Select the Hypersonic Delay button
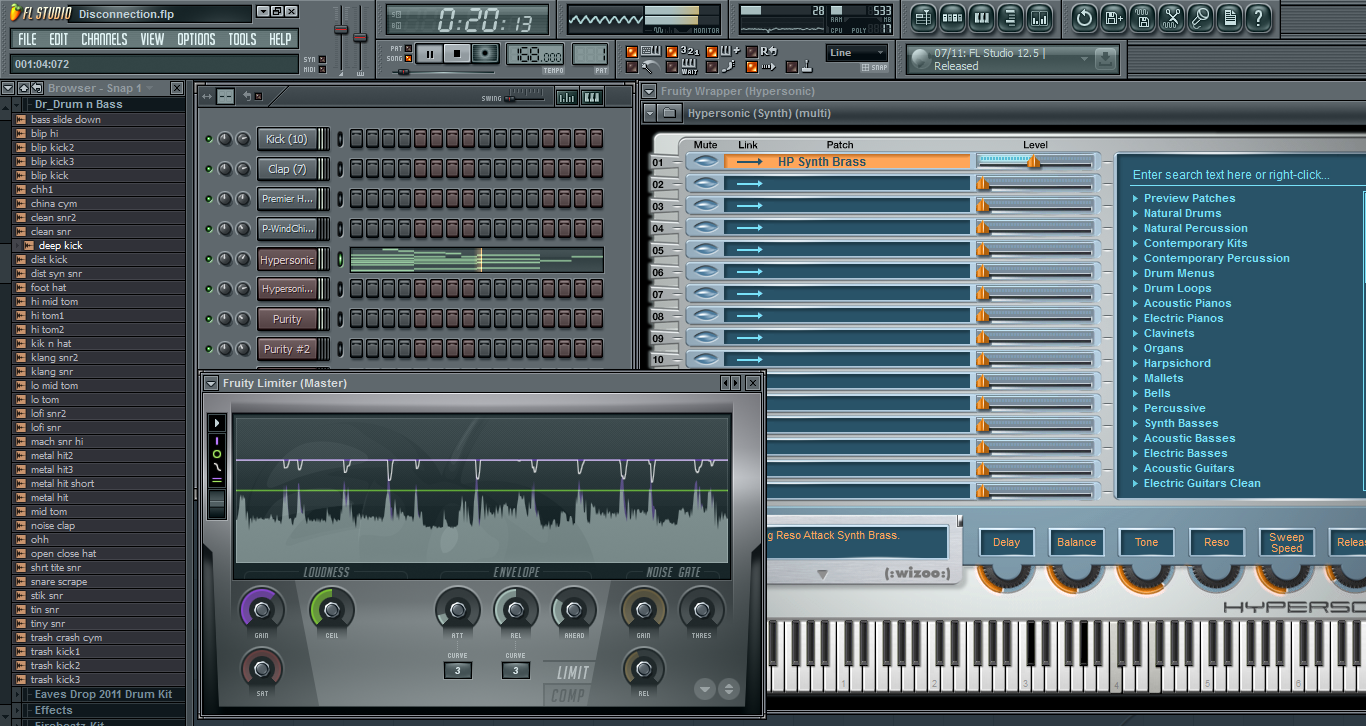Screen dimensions: 1366x726 point(1006,542)
